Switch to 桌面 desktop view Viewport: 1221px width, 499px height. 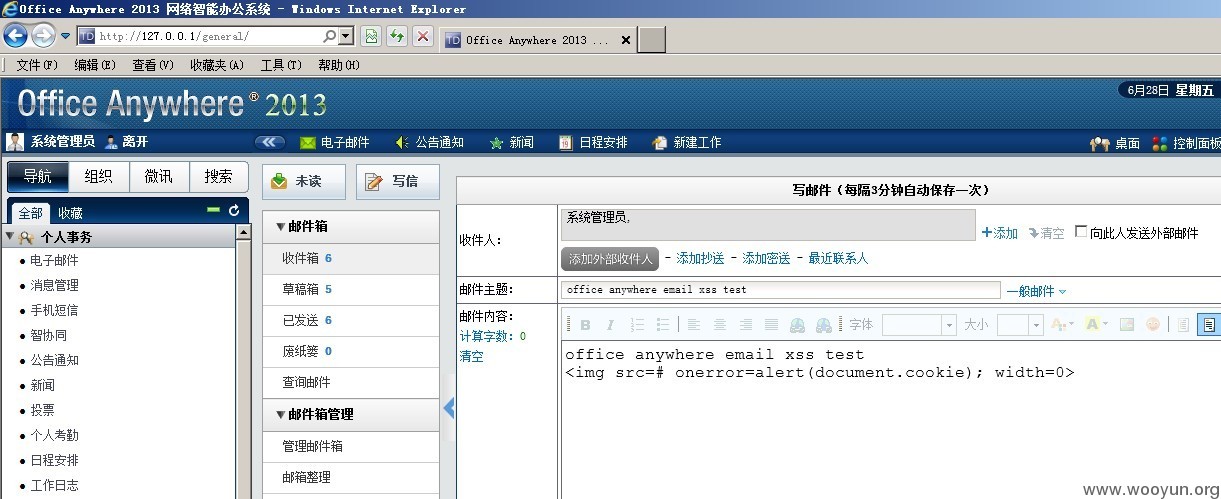[x=1114, y=144]
